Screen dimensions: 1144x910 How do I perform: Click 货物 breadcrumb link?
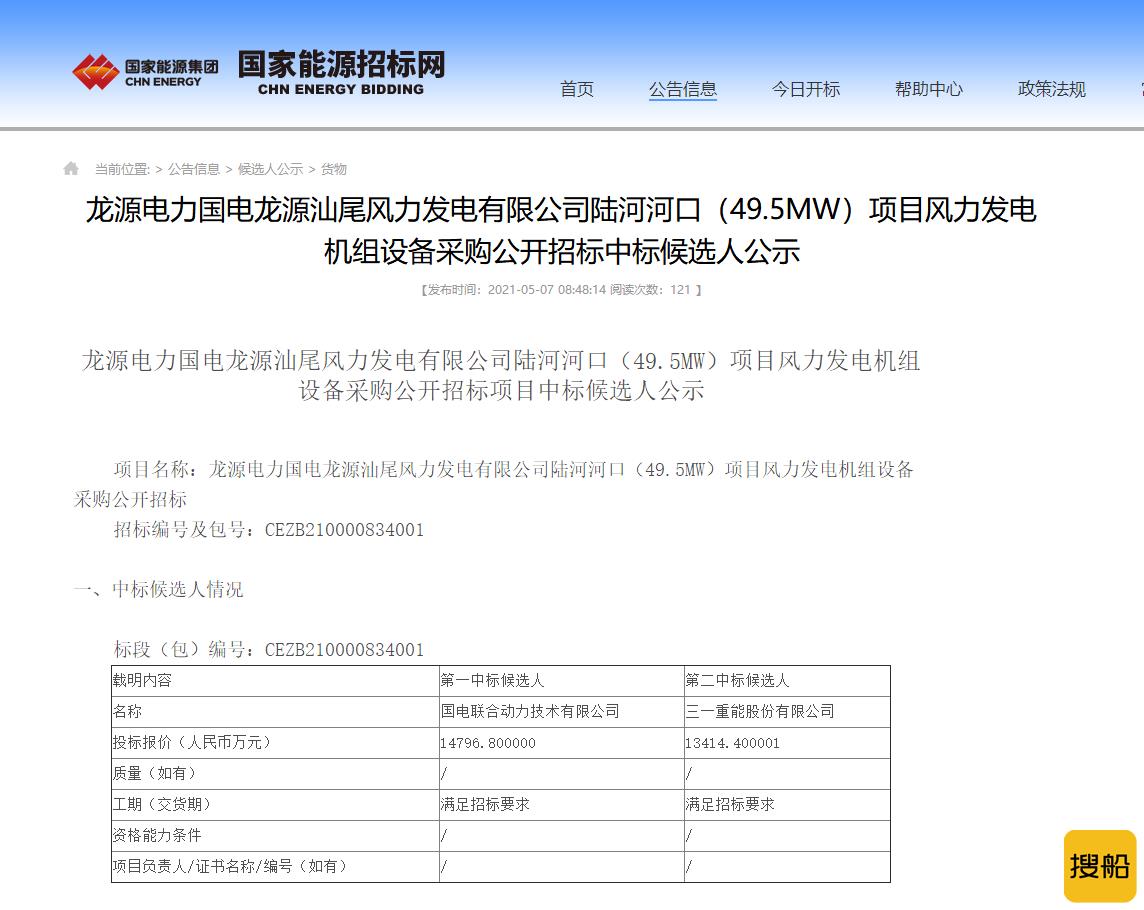coord(333,169)
